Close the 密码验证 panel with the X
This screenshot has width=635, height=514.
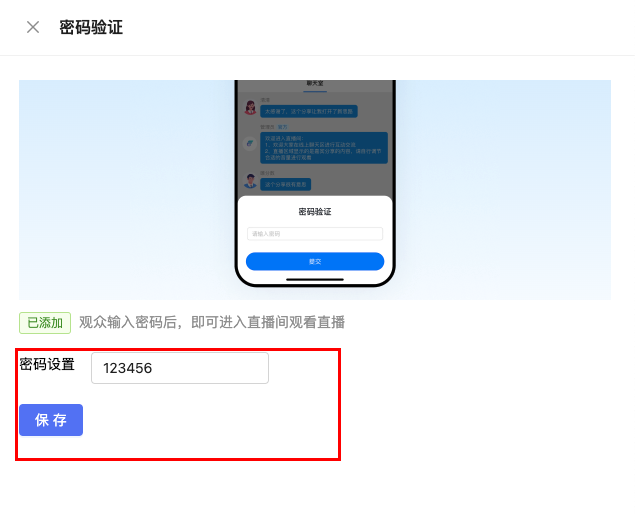tap(33, 28)
